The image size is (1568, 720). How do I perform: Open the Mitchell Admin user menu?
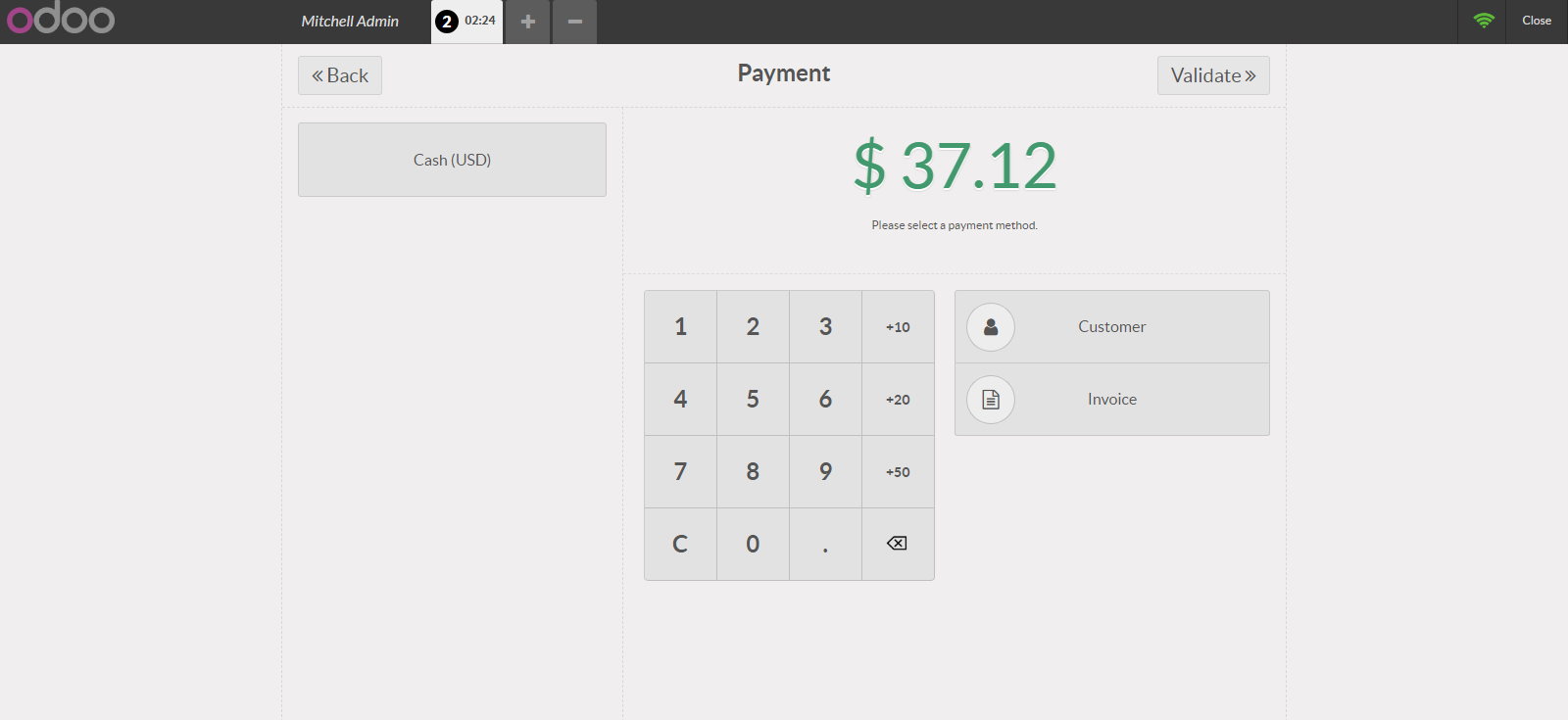pyautogui.click(x=350, y=21)
